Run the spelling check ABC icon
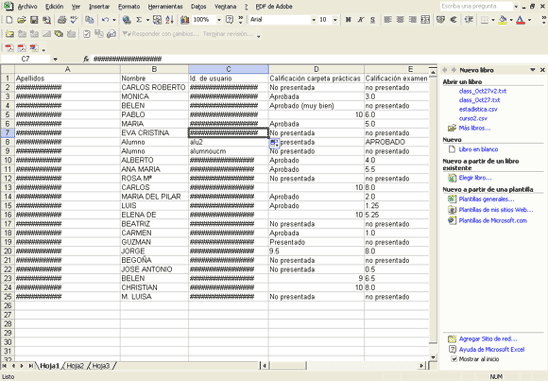Screen dimensions: 548x381 tap(74, 20)
